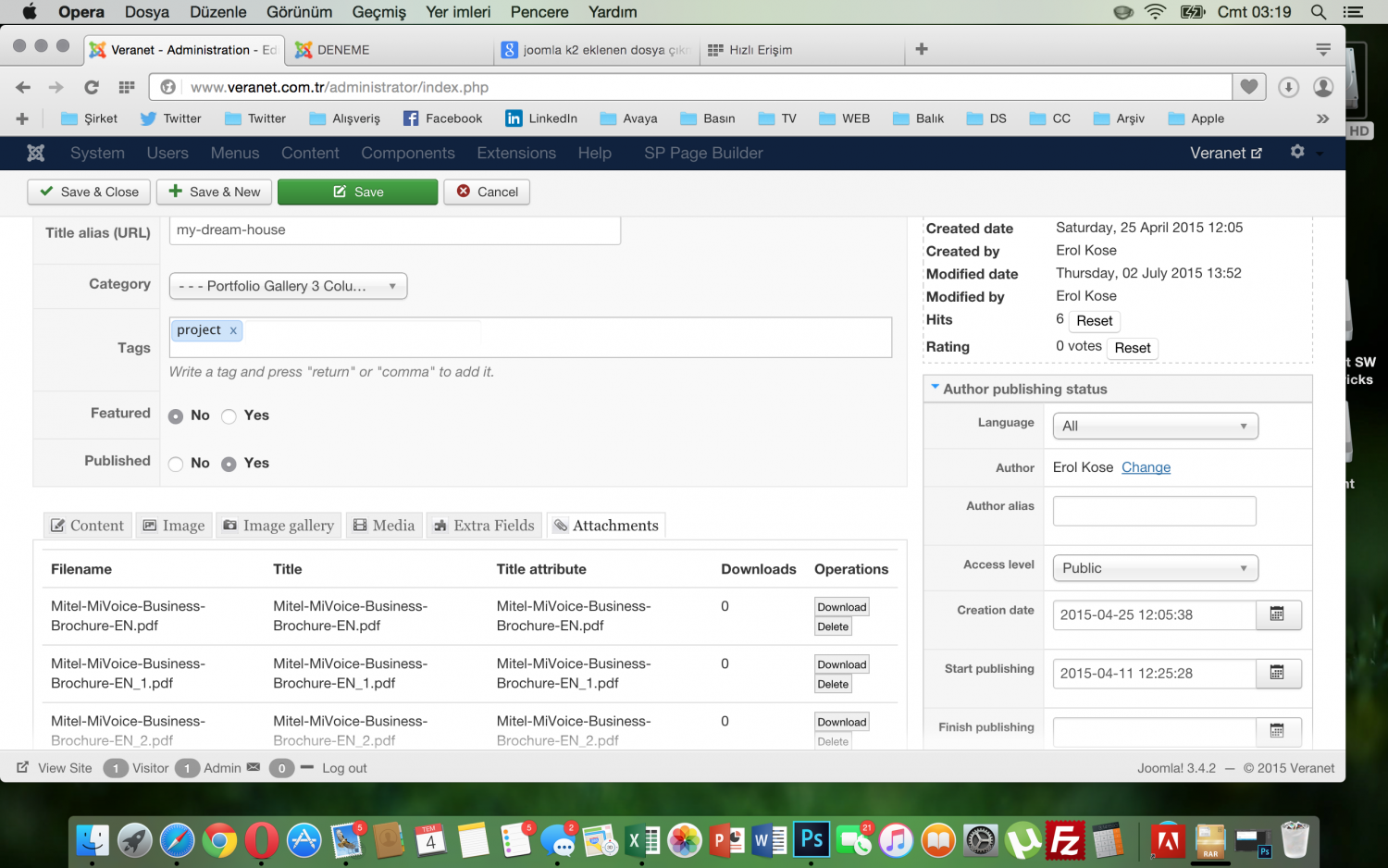Open FileZilla from the dock
The width and height of the screenshot is (1388, 868).
[x=1065, y=840]
